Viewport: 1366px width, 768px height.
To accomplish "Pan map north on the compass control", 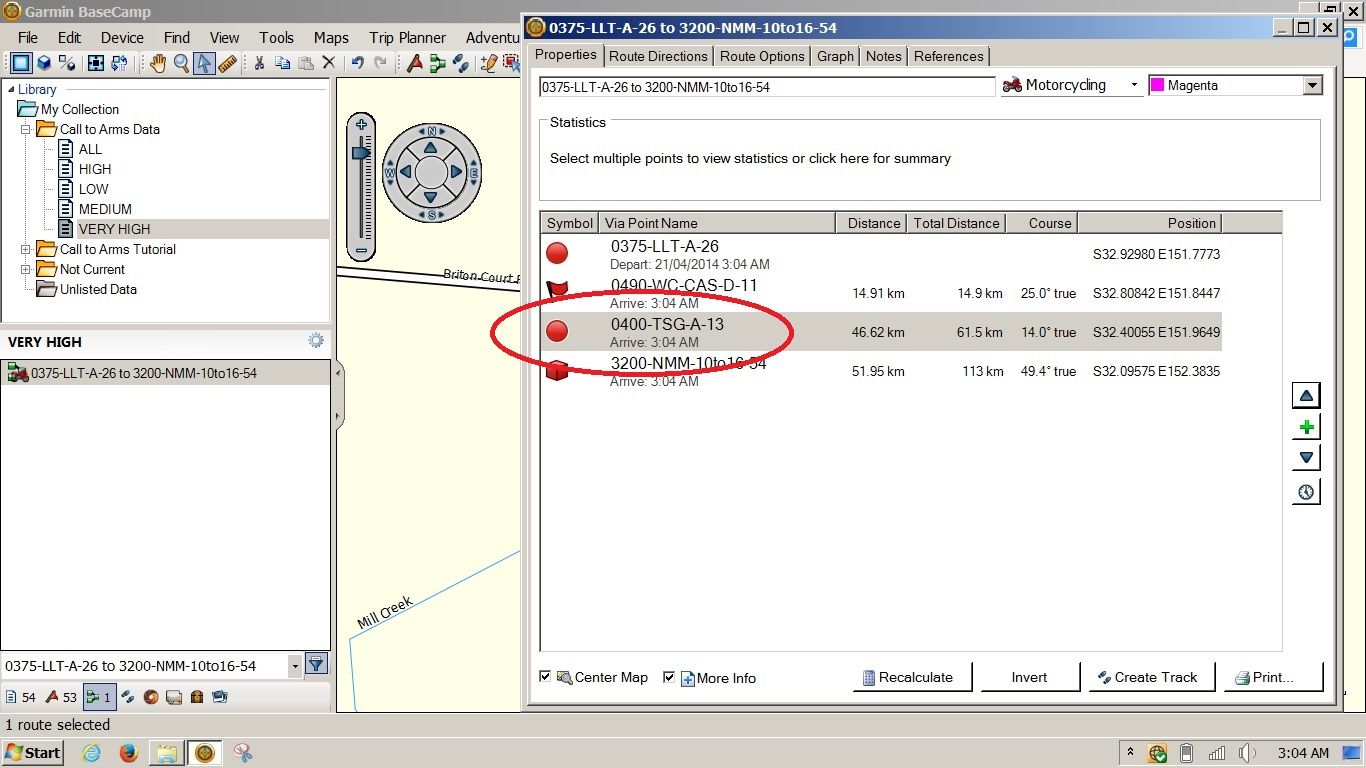I will [431, 147].
